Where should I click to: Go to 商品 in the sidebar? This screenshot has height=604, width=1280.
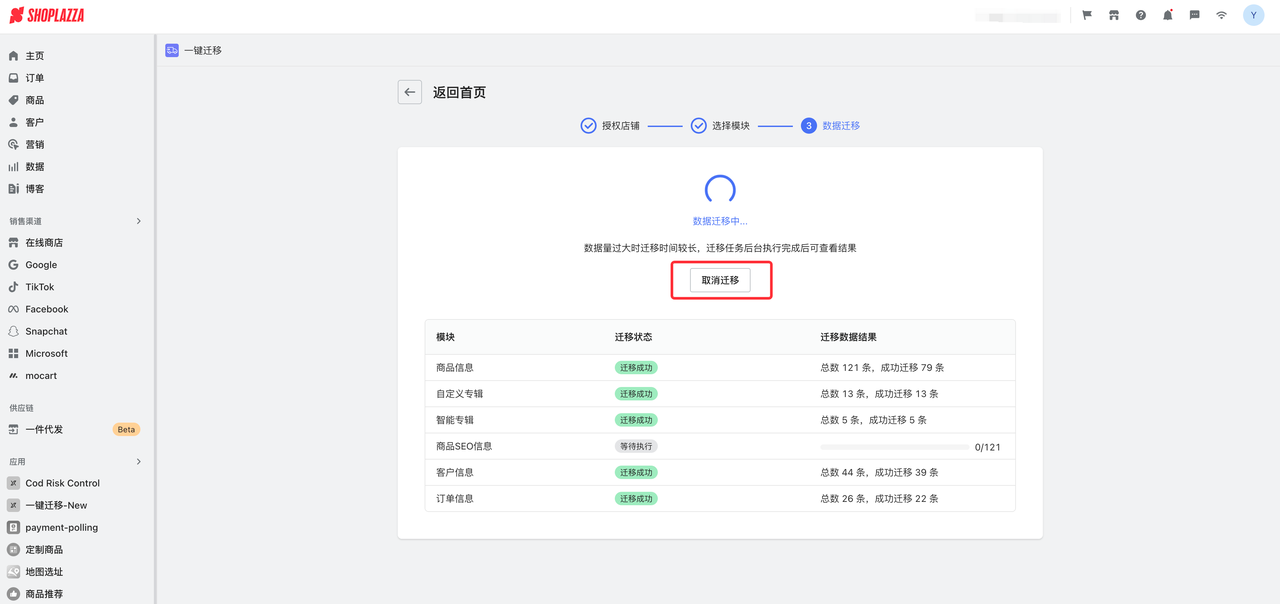tap(35, 100)
